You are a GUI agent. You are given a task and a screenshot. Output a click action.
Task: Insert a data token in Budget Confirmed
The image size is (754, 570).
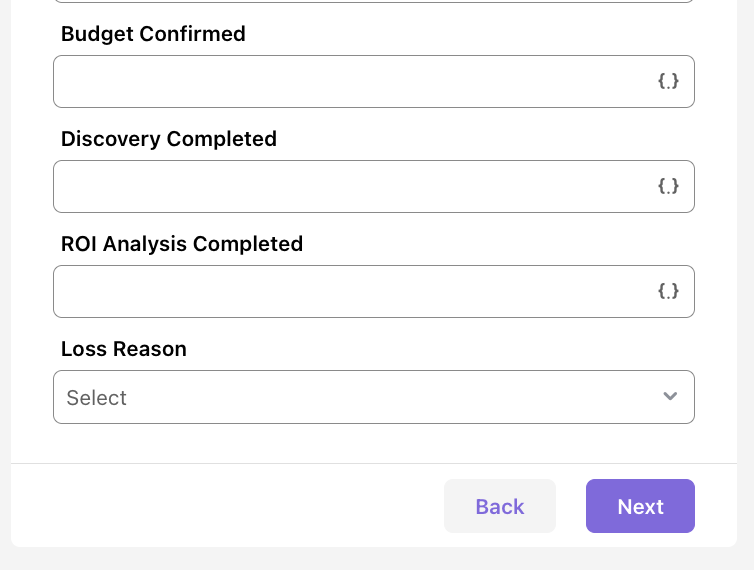(668, 81)
